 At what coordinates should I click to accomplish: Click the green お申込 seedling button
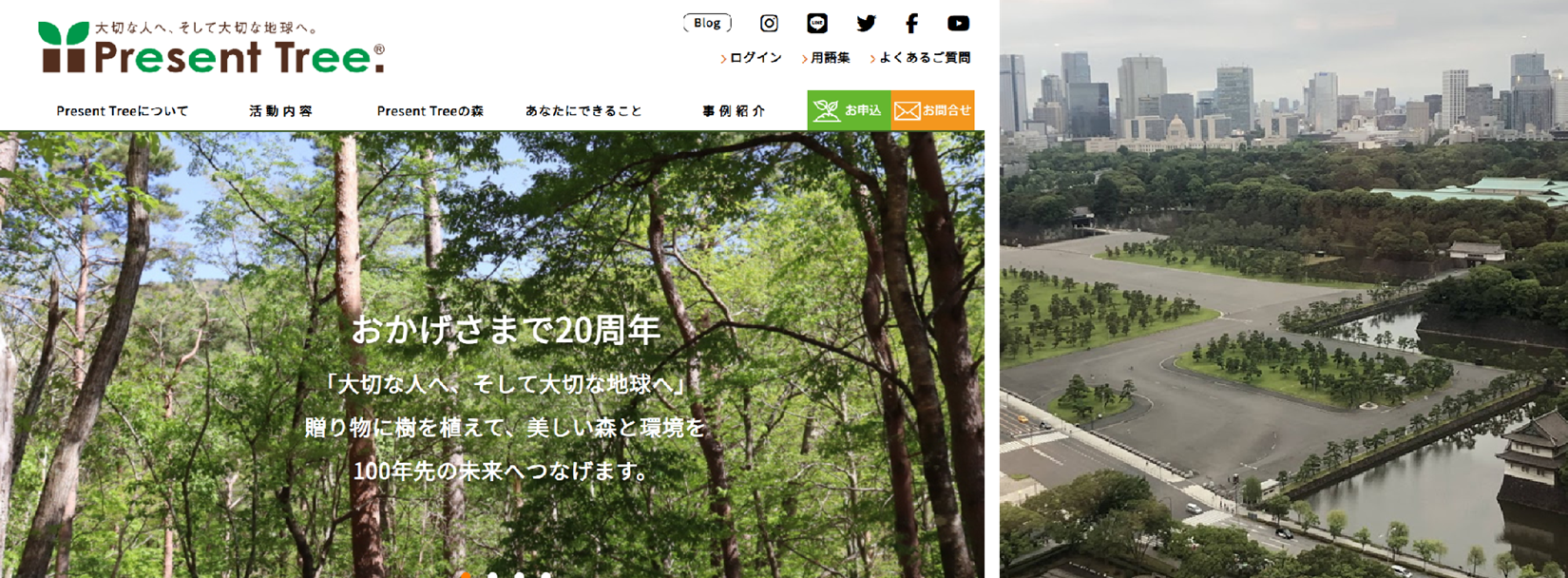pyautogui.click(x=849, y=111)
